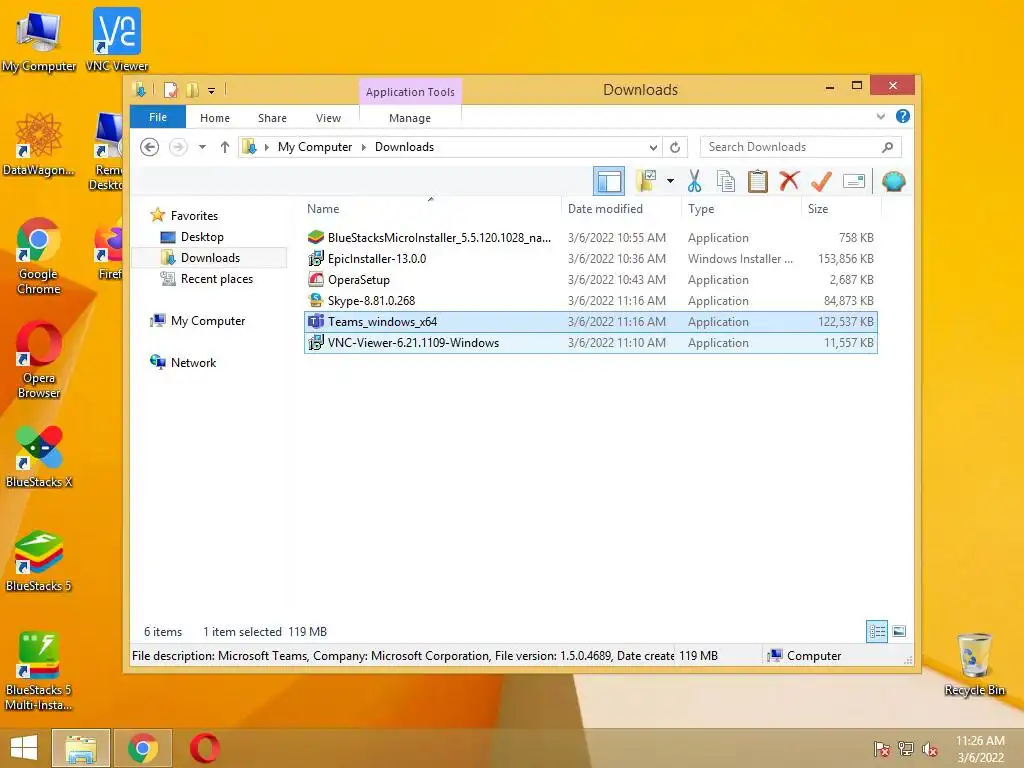Click the red X Delete icon
Screen dimensions: 1024x768
(789, 180)
